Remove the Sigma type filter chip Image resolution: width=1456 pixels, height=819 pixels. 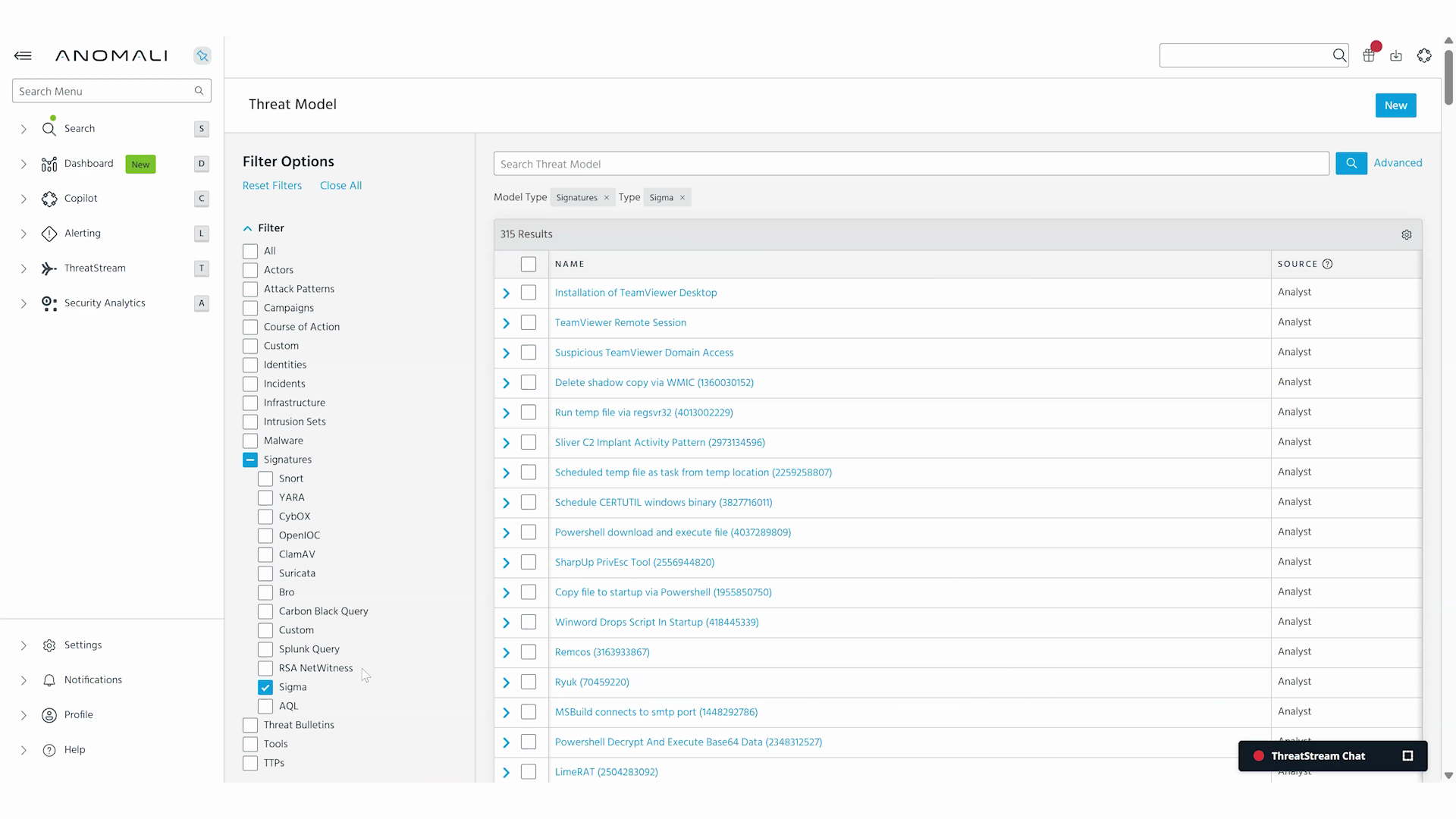click(682, 198)
